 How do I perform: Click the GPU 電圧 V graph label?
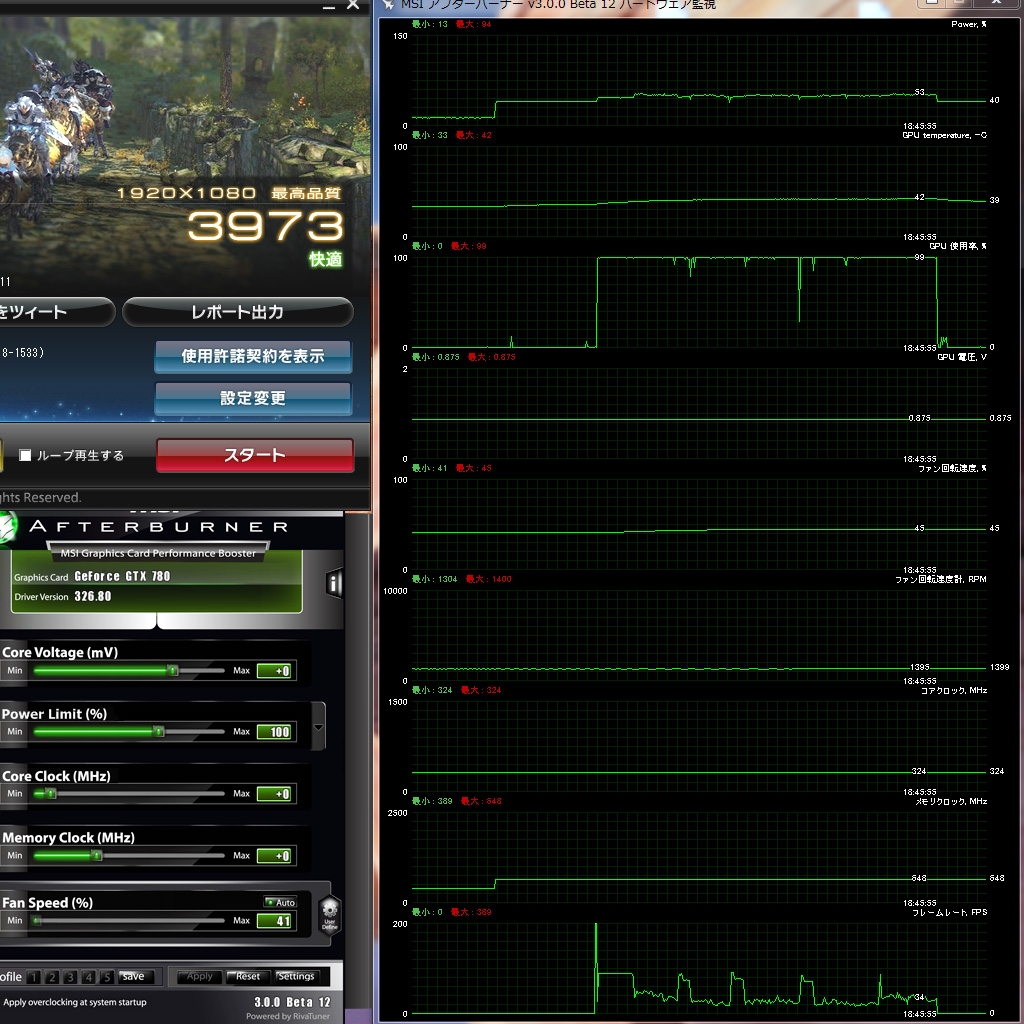962,357
